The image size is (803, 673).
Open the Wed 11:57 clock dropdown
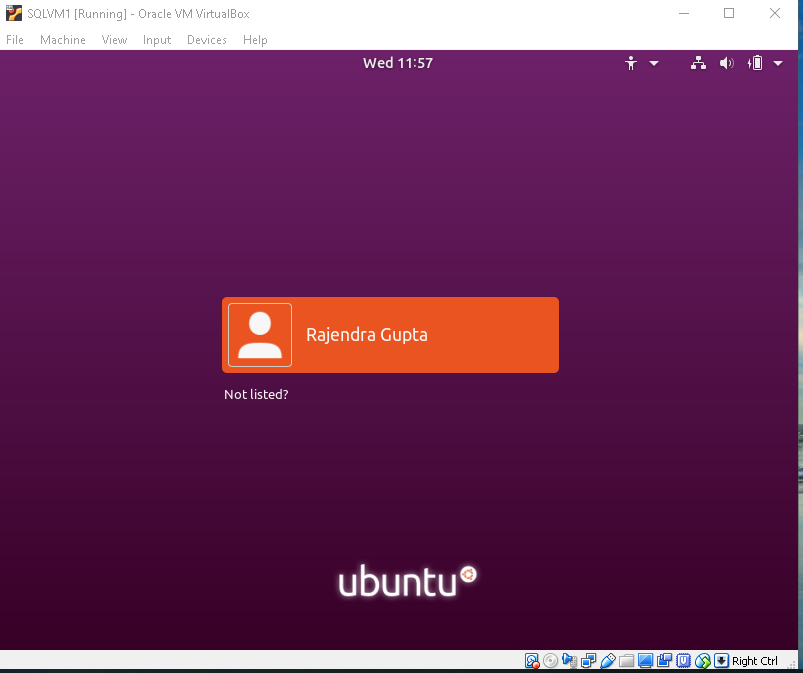pyautogui.click(x=398, y=63)
